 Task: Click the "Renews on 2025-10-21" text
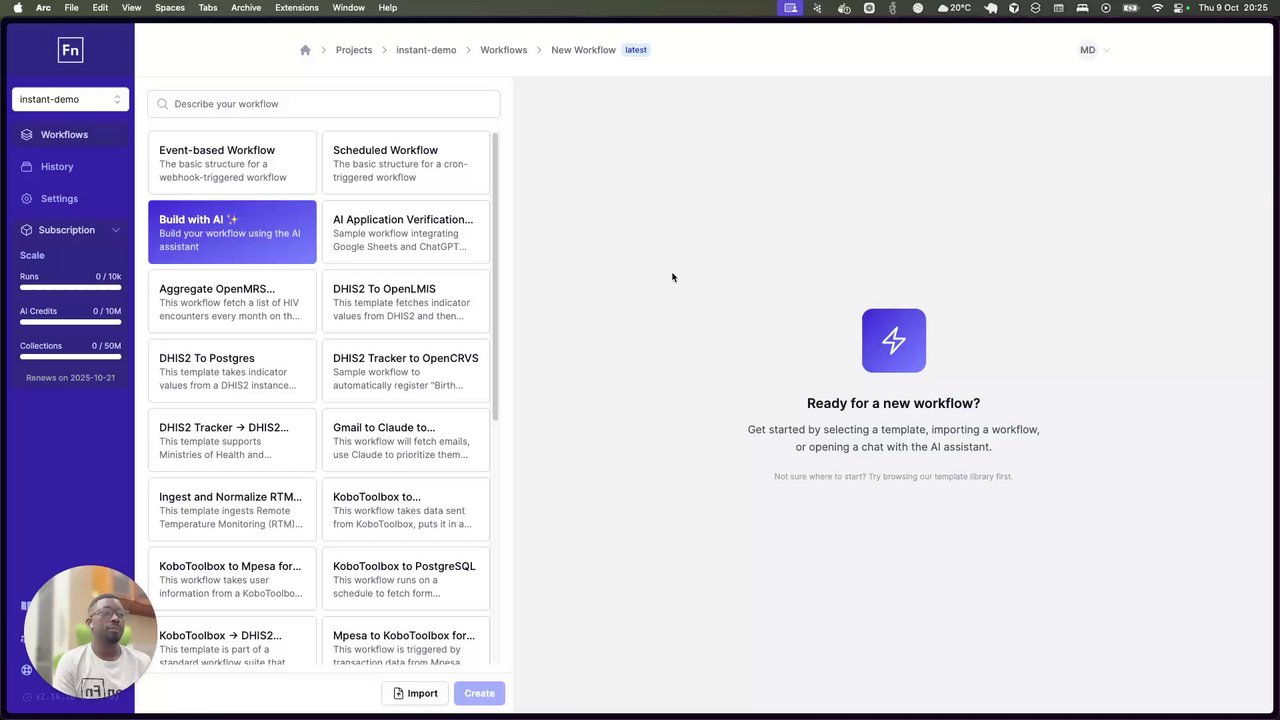tap(70, 378)
